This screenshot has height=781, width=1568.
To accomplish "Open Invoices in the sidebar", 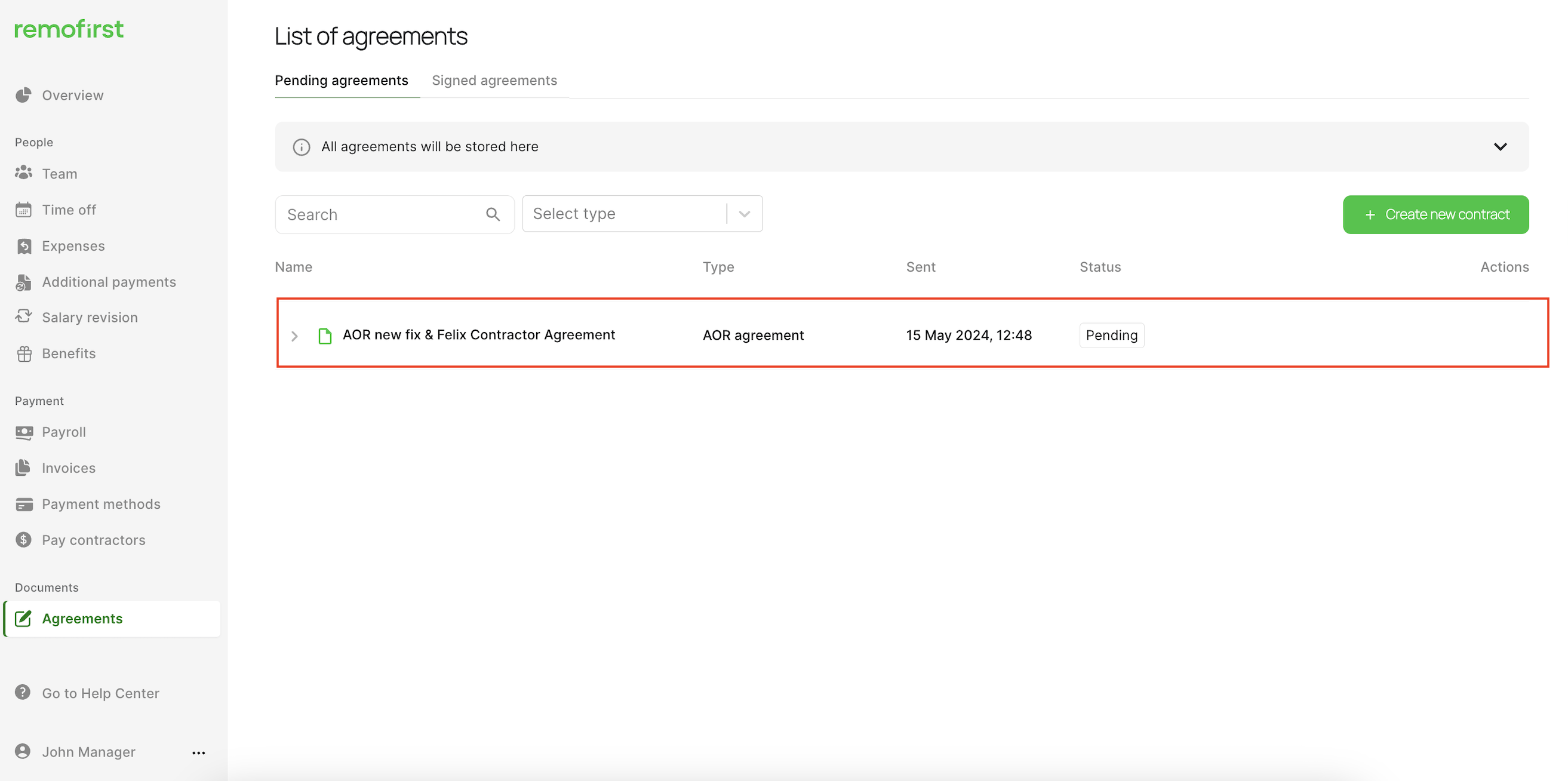I will [68, 468].
